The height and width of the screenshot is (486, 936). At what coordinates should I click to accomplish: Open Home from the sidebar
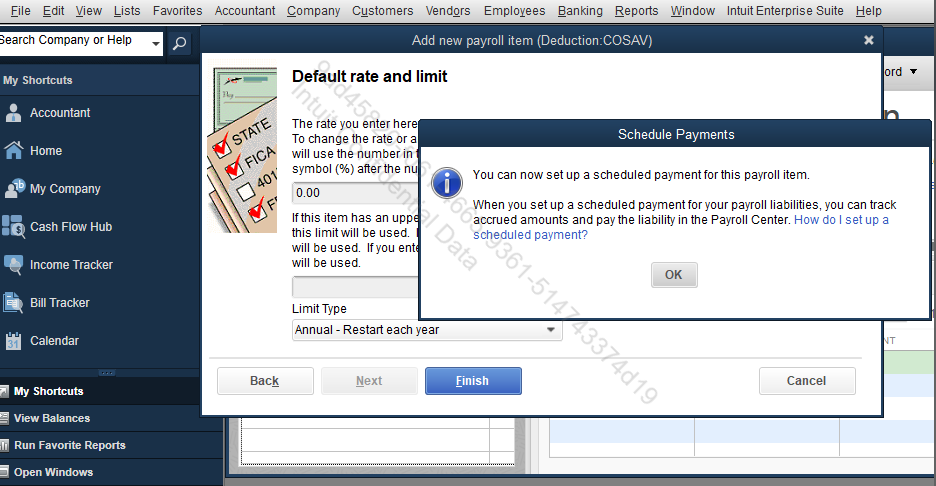tap(14, 151)
